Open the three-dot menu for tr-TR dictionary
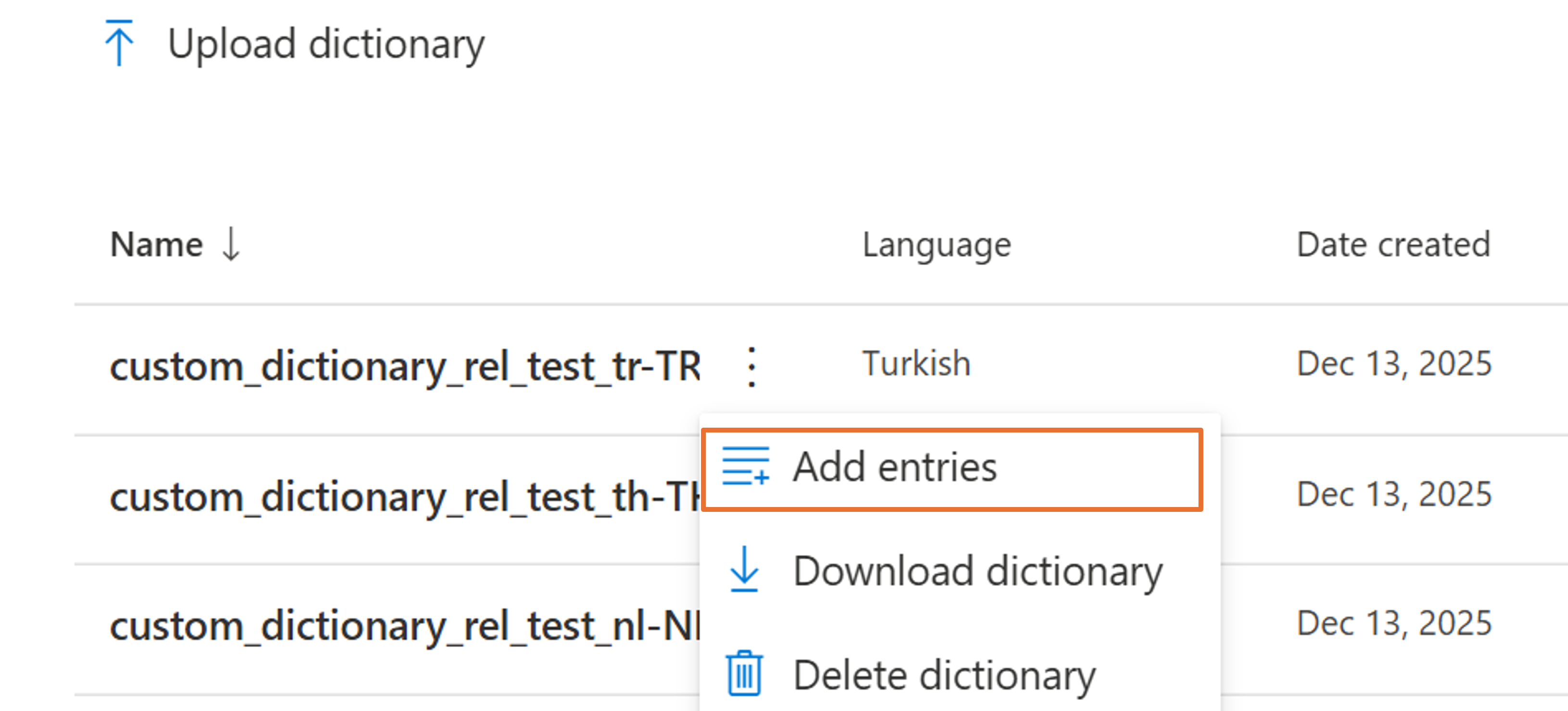This screenshot has height=711, width=1568. pos(752,367)
